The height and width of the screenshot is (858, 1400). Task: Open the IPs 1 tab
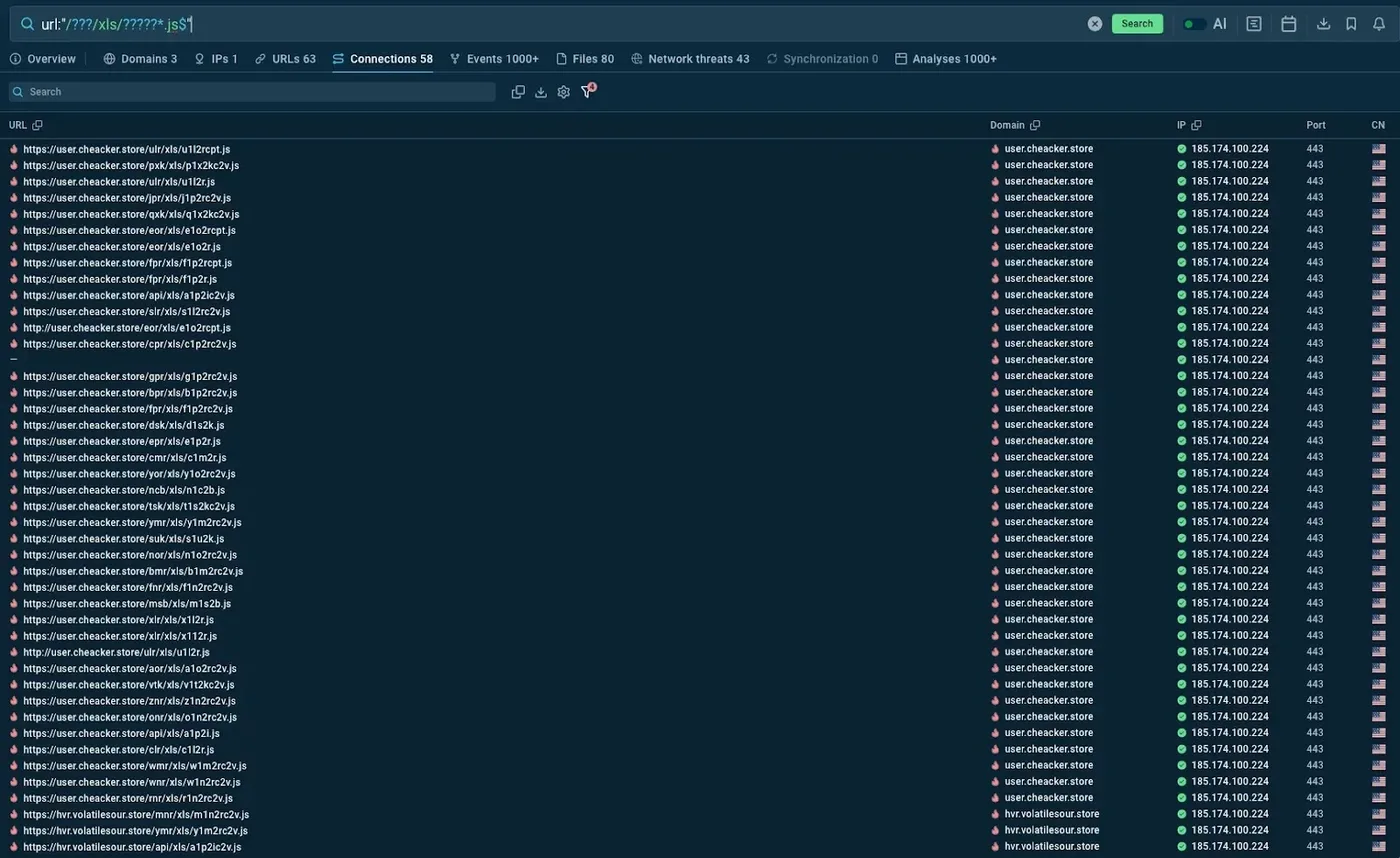pos(216,59)
